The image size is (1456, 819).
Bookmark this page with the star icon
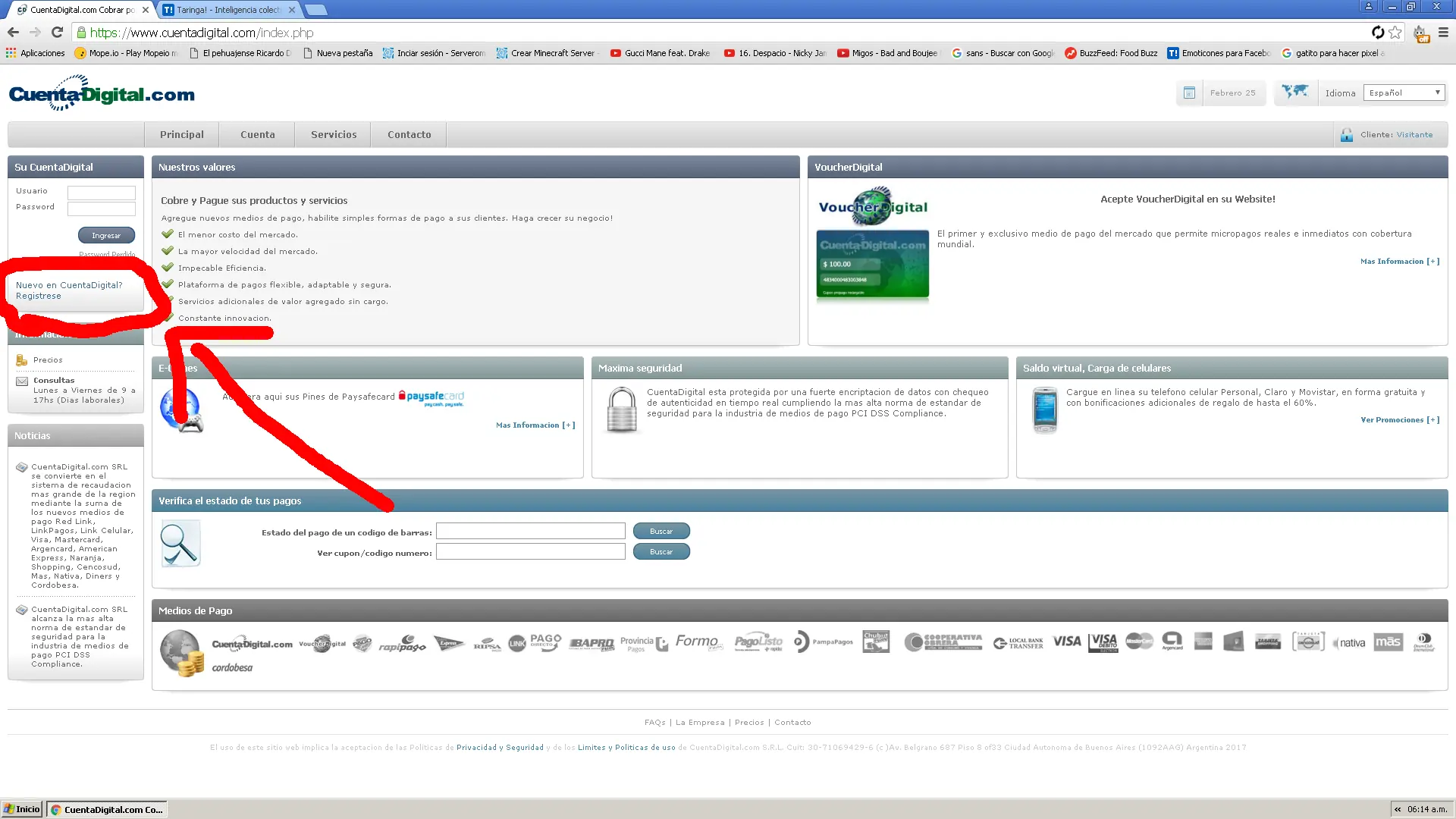tap(1395, 33)
